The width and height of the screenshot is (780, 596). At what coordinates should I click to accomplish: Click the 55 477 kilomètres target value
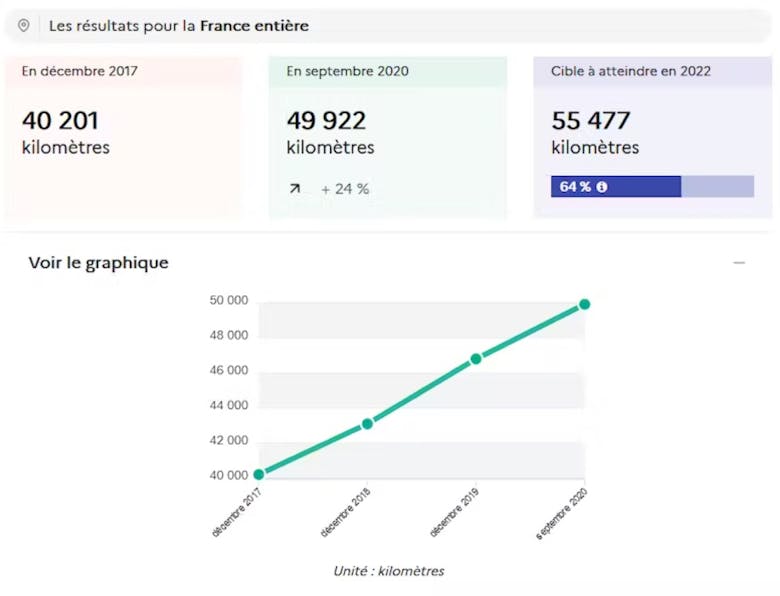pyautogui.click(x=591, y=121)
